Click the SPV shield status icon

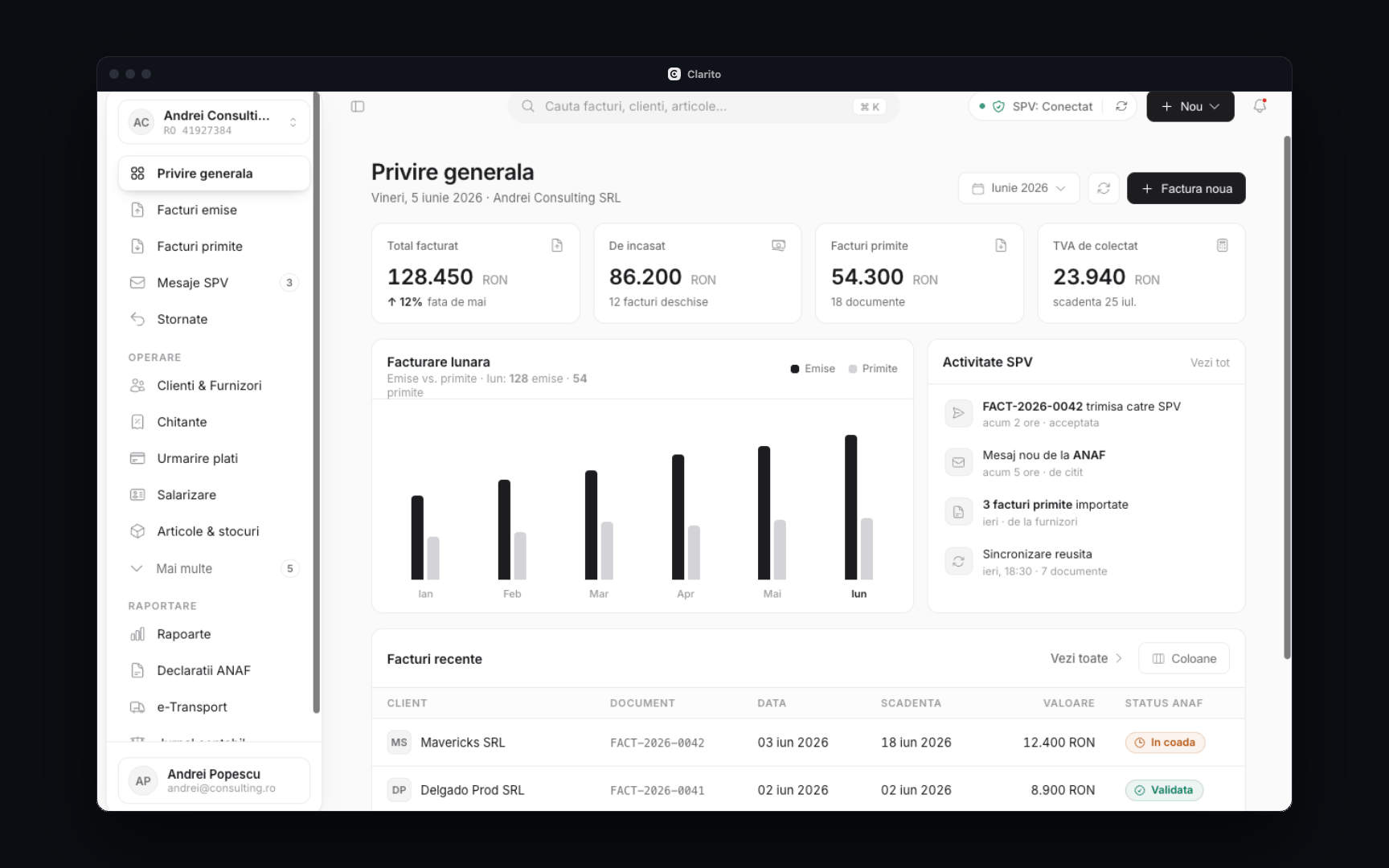pyautogui.click(x=998, y=106)
